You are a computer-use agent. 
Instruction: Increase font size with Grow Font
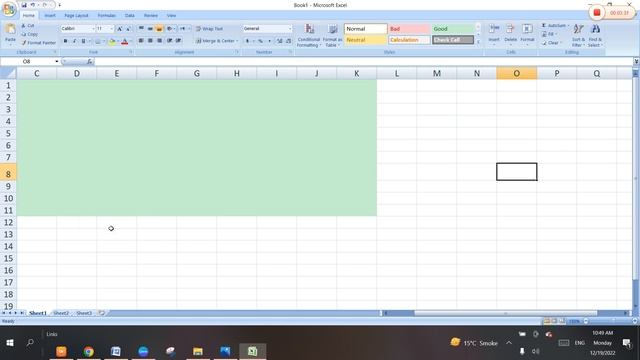(x=120, y=29)
